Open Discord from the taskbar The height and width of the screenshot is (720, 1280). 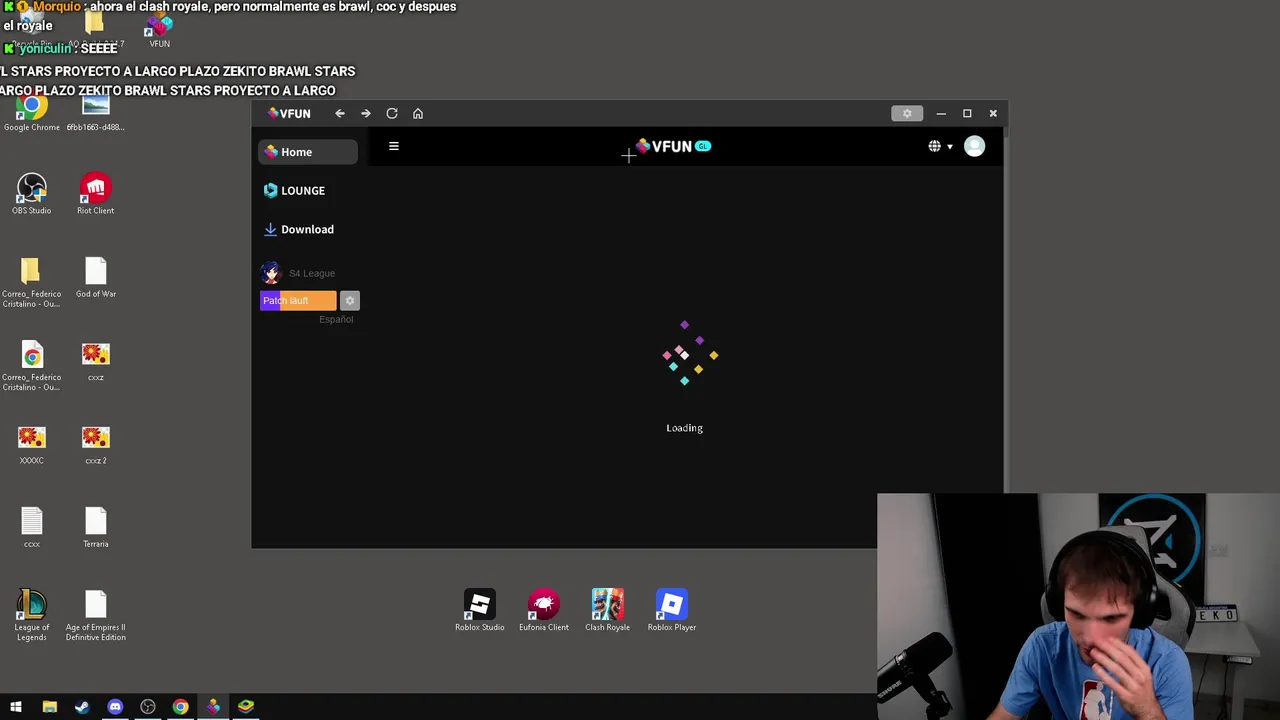coord(115,707)
